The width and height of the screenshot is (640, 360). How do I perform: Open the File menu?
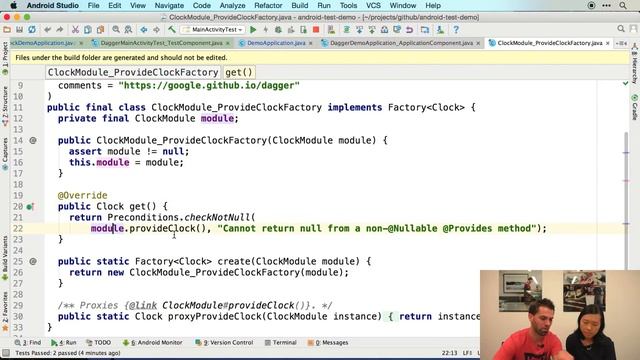(93, 6)
